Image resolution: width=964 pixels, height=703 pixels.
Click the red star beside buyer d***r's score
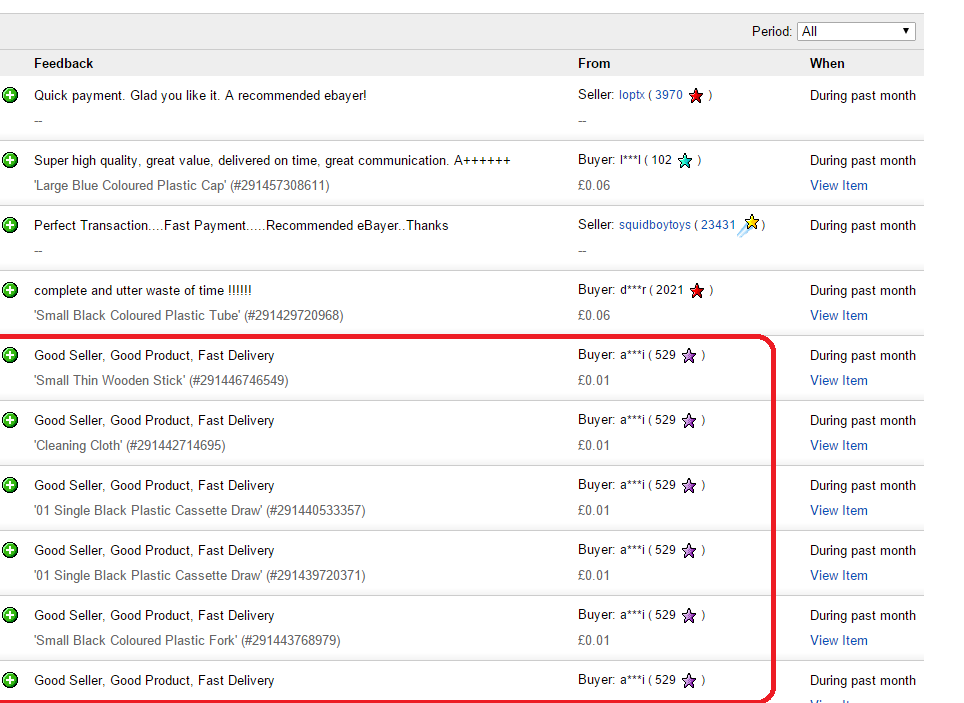[697, 291]
